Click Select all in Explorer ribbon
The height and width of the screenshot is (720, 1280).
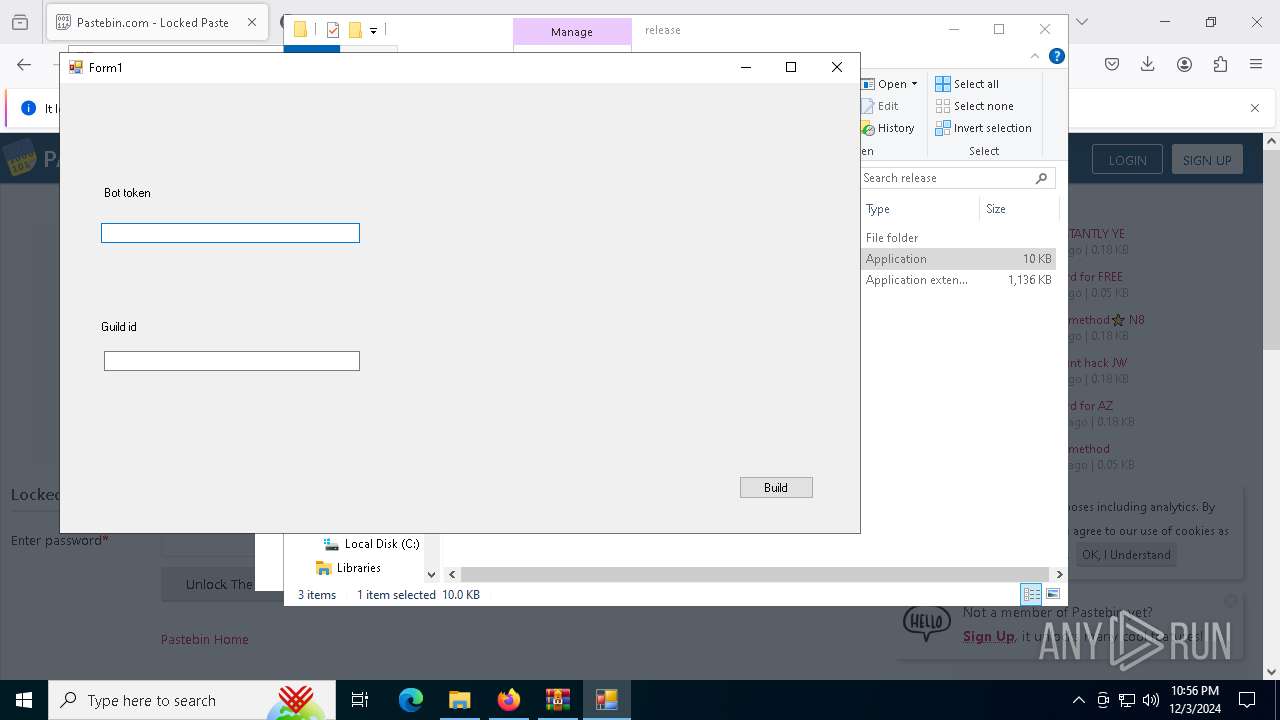[967, 84]
